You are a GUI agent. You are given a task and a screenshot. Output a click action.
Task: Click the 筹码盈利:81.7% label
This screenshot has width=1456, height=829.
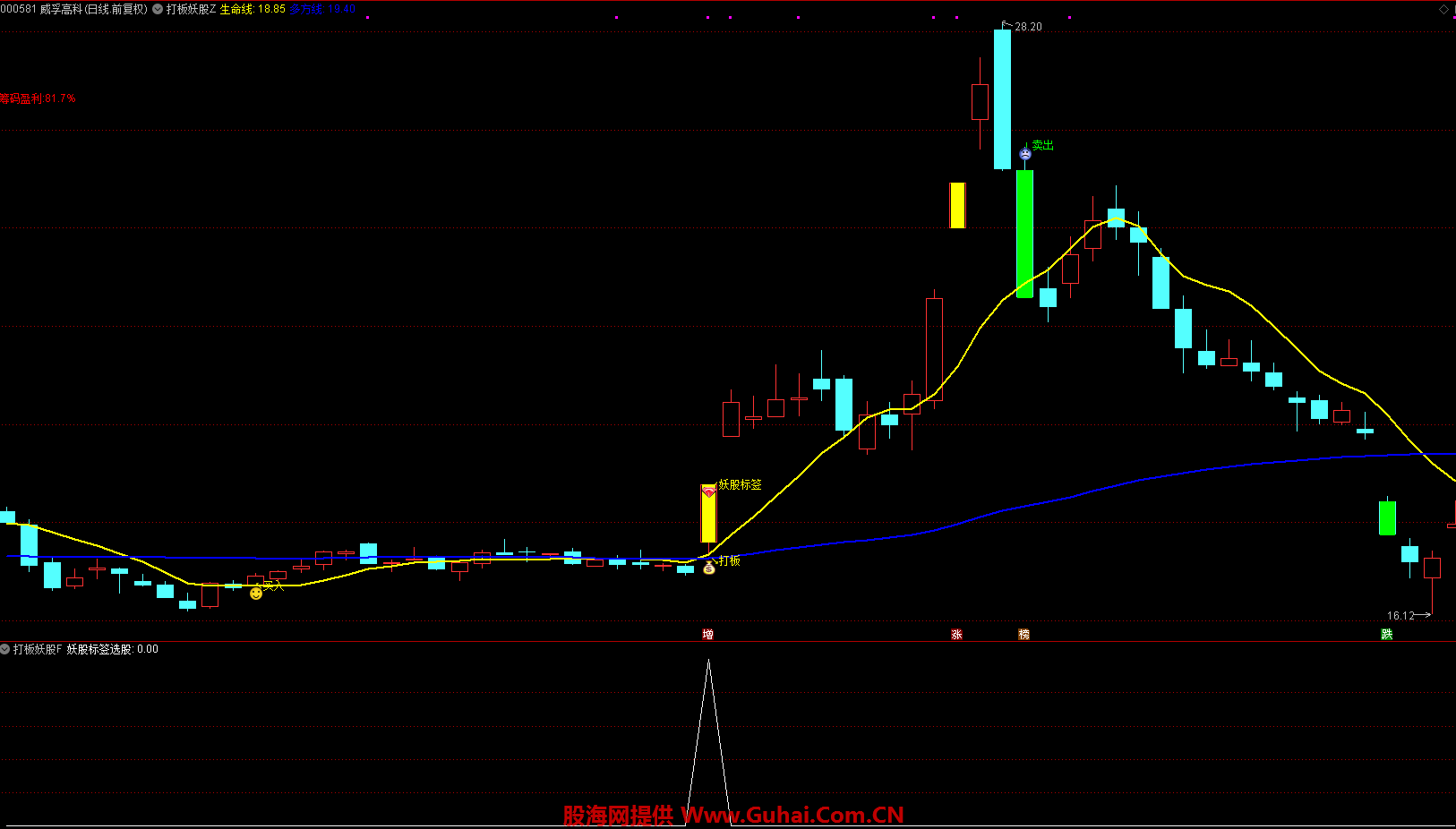click(x=38, y=98)
